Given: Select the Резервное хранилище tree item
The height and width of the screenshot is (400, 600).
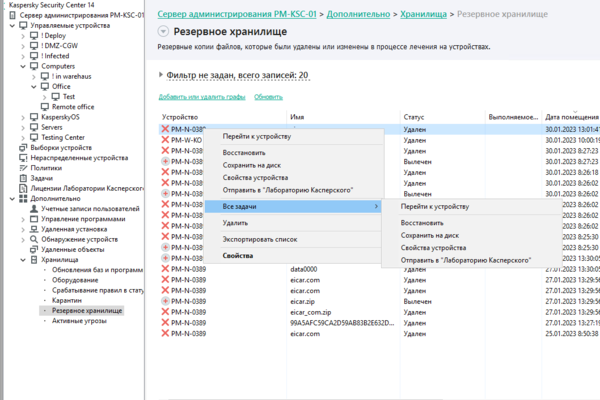Looking at the screenshot, I should [x=87, y=310].
